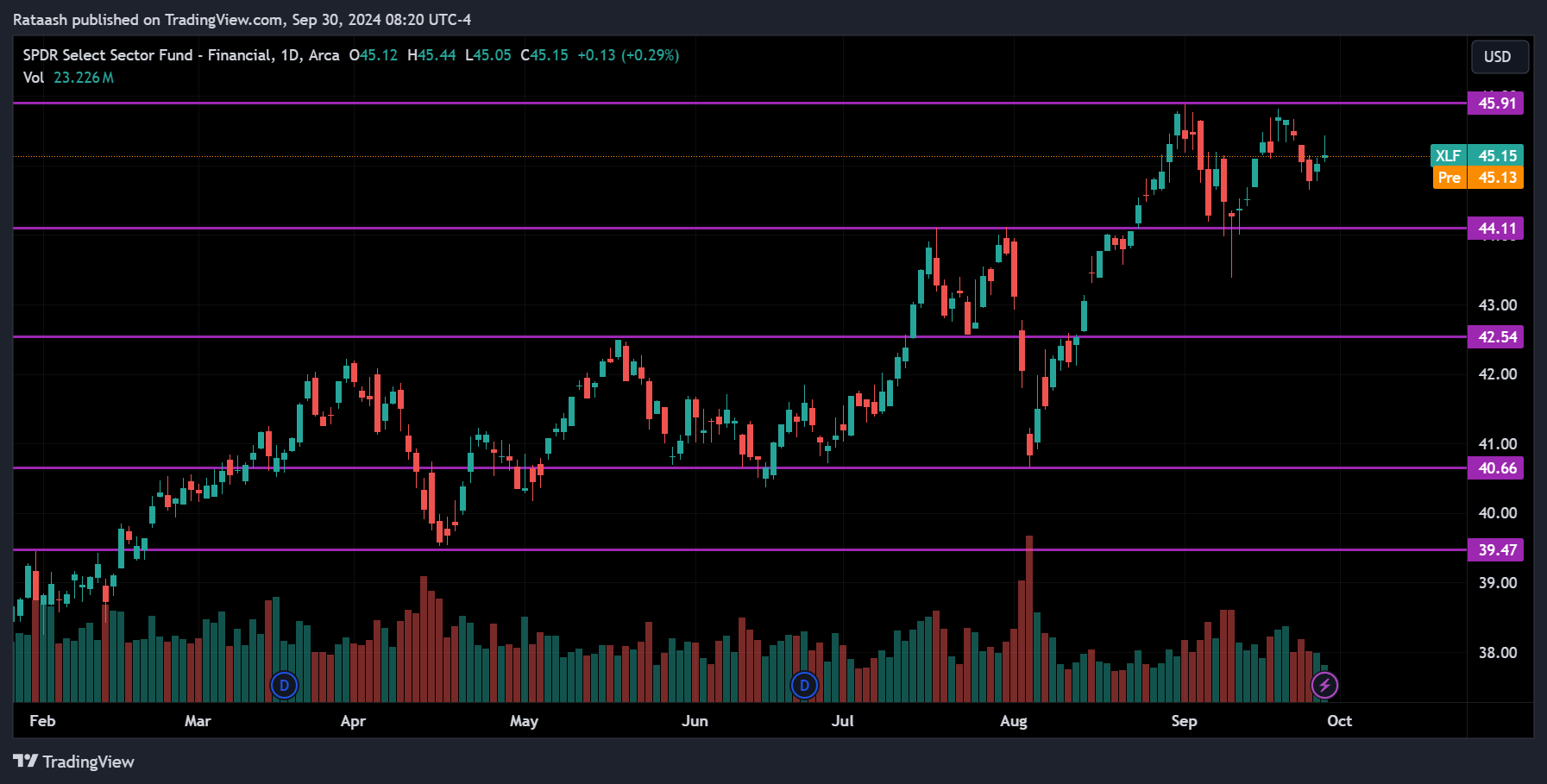Click the USD currency button
This screenshot has height=784, width=1547.
(1500, 57)
